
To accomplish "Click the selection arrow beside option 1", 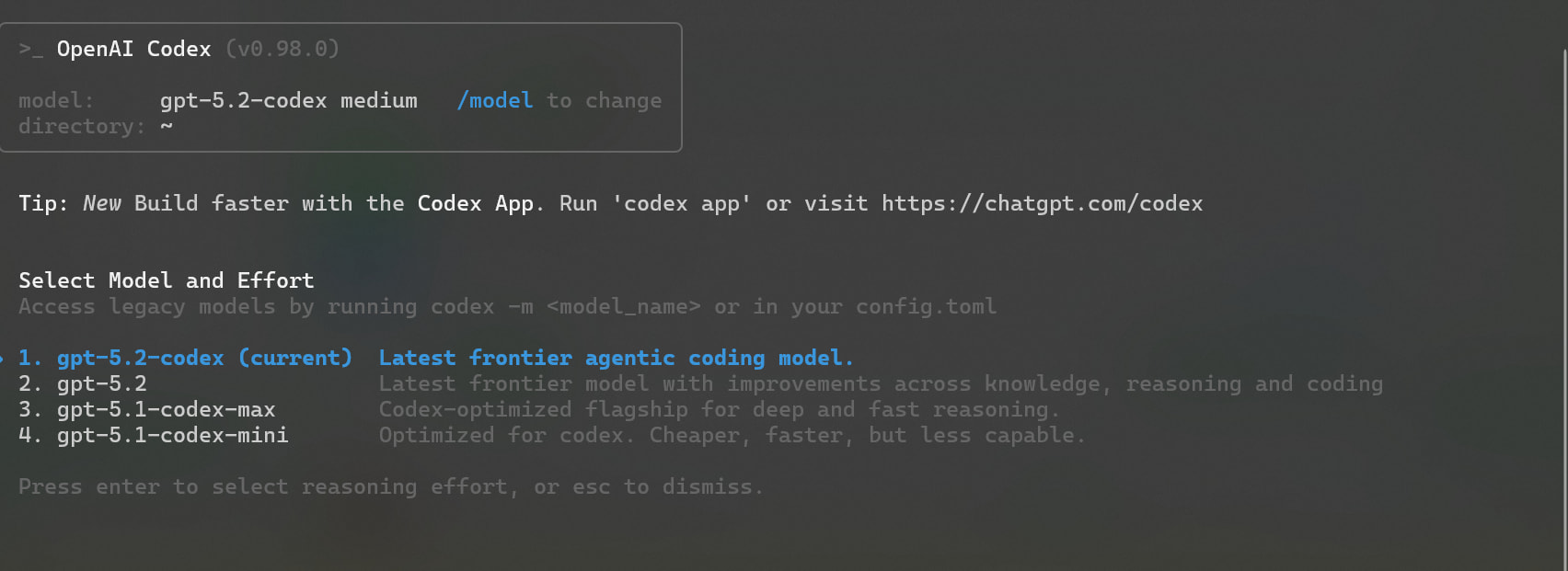I will pyautogui.click(x=2, y=358).
